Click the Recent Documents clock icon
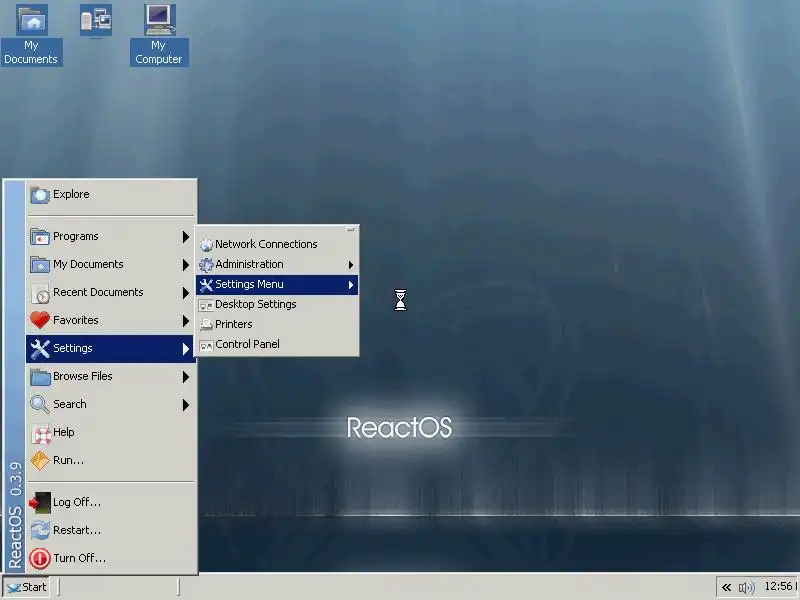The width and height of the screenshot is (800, 600). (x=40, y=293)
